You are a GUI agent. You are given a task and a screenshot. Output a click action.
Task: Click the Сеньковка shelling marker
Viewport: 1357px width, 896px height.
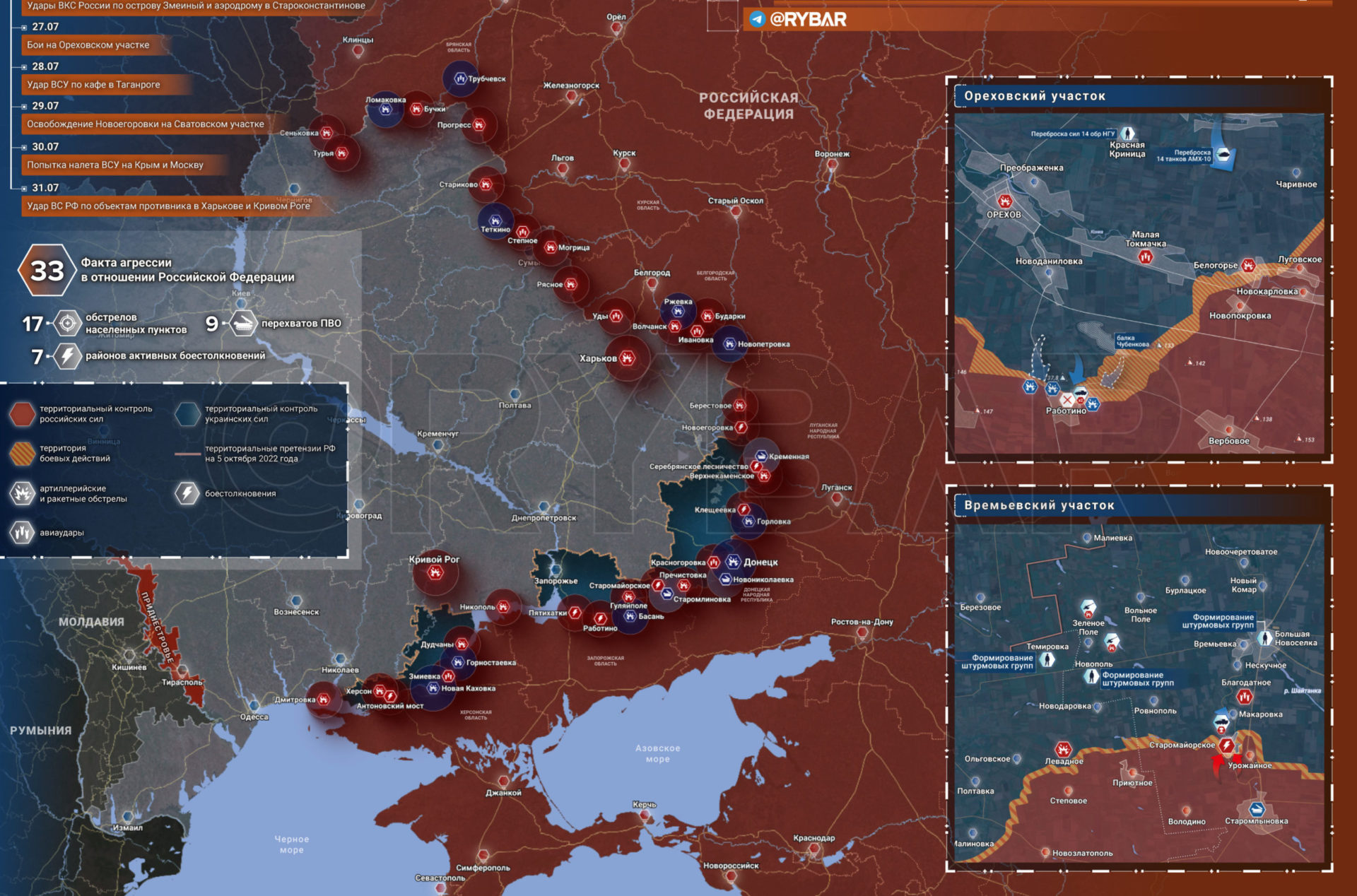[327, 133]
